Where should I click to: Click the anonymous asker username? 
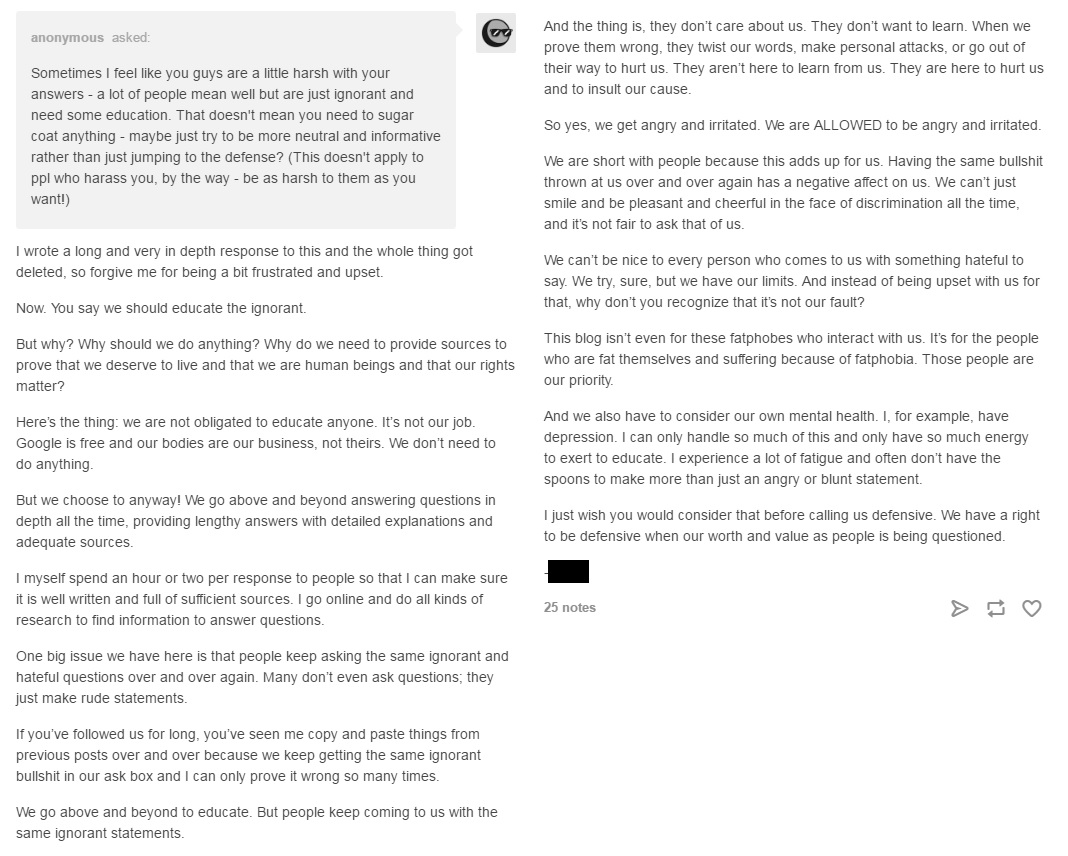click(67, 37)
